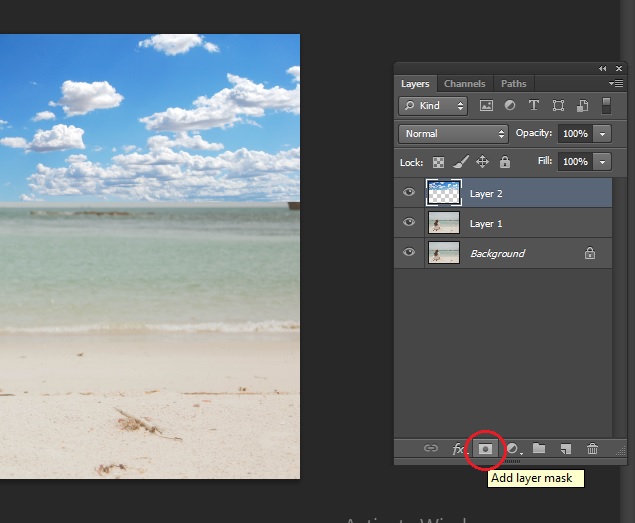Open the fx layer style menu

pos(459,449)
